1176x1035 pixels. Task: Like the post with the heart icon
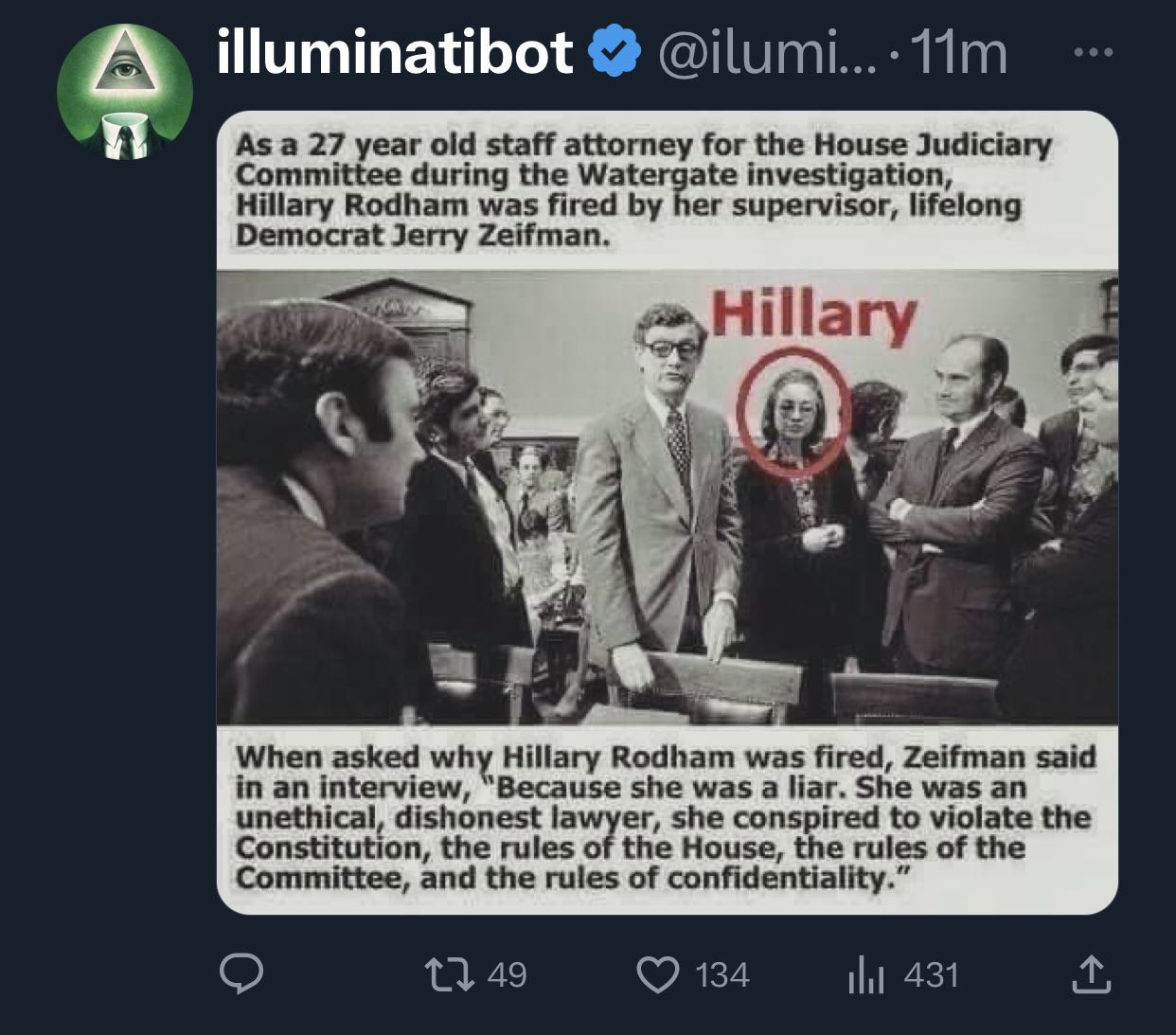tap(656, 974)
